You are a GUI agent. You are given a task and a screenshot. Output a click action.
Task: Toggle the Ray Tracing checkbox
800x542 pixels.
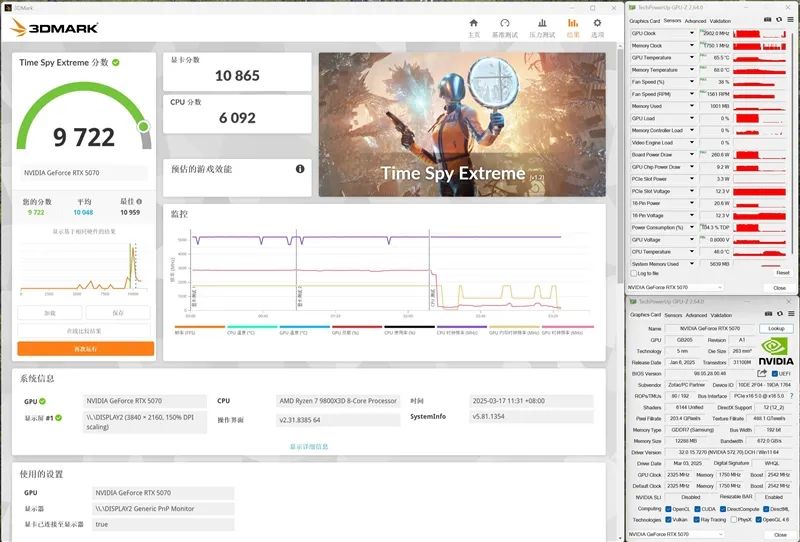click(x=696, y=520)
